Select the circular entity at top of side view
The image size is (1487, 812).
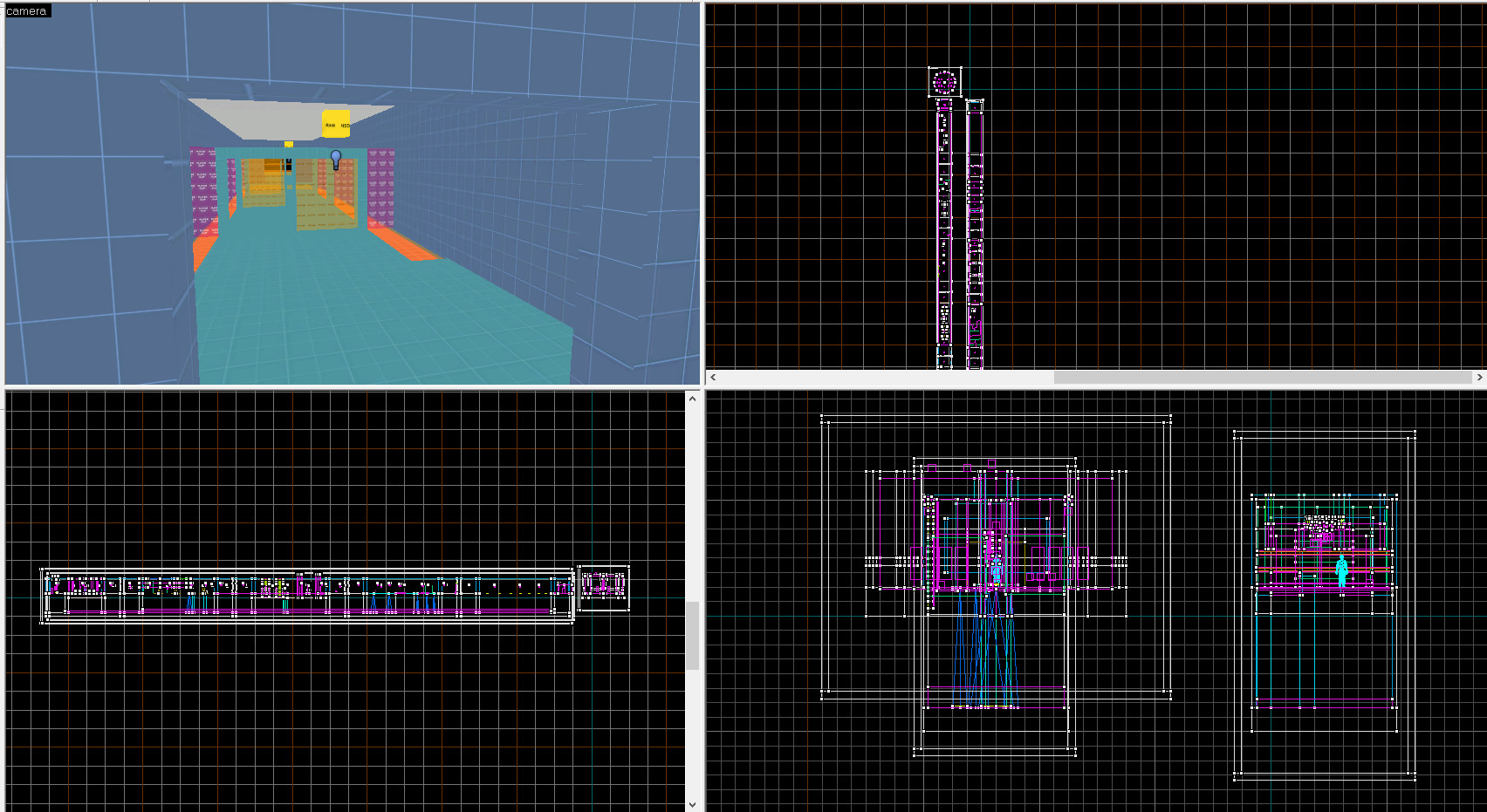[x=944, y=81]
